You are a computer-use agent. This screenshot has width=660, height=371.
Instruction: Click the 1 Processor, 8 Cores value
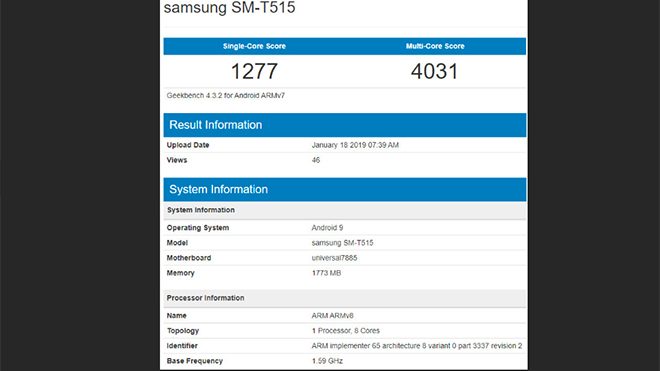pyautogui.click(x=346, y=331)
